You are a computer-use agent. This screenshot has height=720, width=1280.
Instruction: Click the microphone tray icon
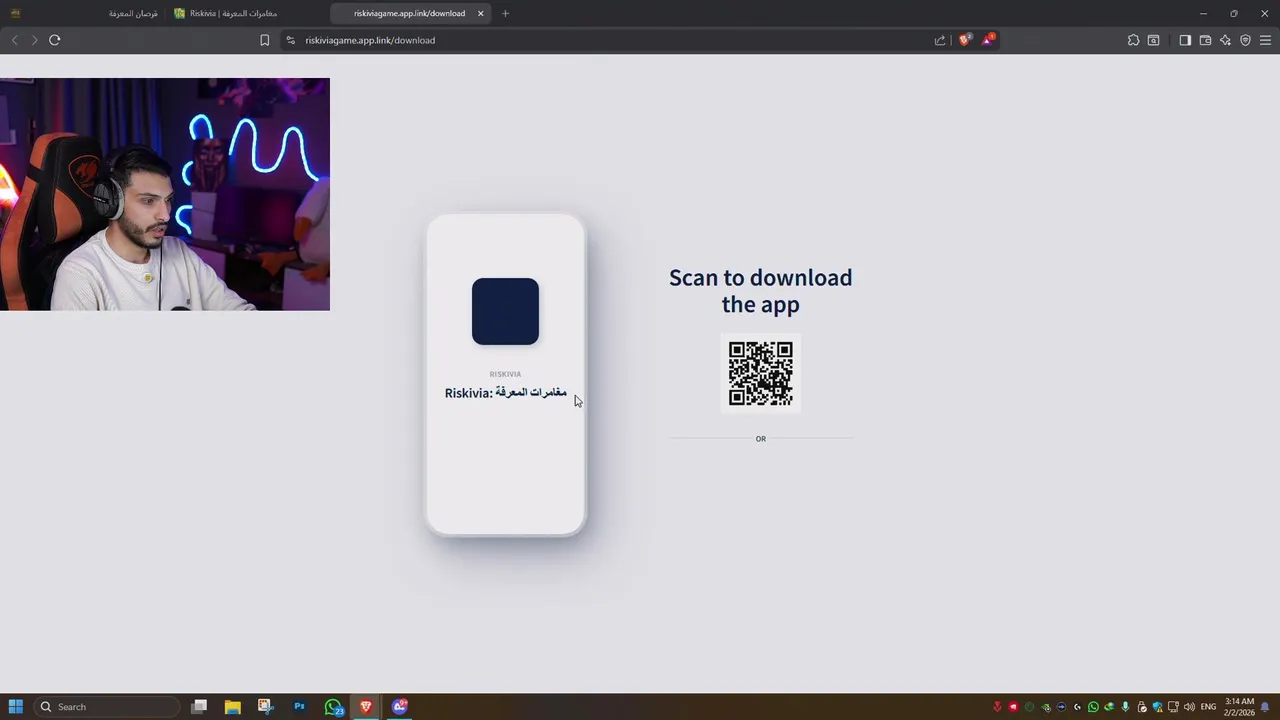1125,707
